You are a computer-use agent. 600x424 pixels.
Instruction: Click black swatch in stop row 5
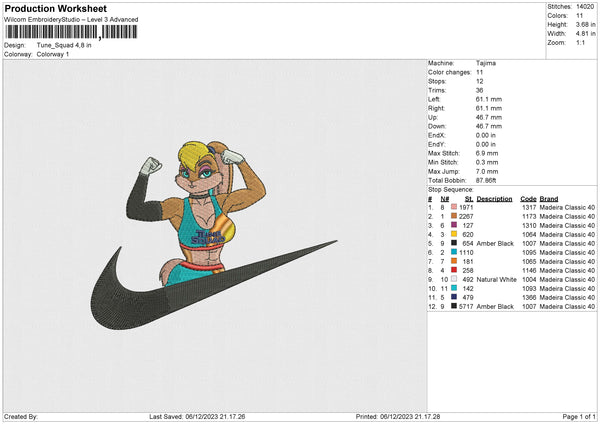tap(454, 243)
